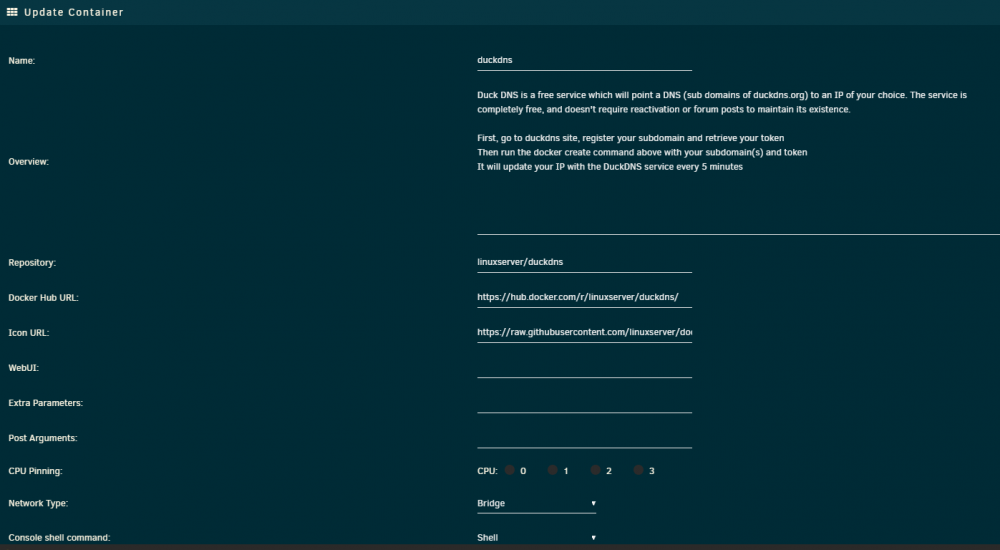Click the Icon URL: label
This screenshot has height=550, width=1000.
[x=29, y=333]
